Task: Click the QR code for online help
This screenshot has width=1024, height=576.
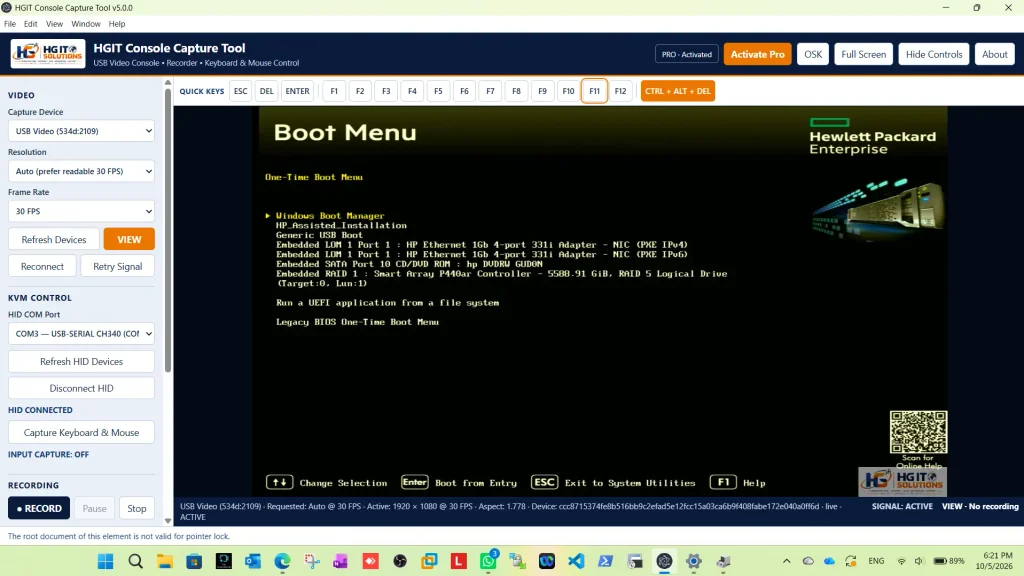Action: pyautogui.click(x=918, y=432)
